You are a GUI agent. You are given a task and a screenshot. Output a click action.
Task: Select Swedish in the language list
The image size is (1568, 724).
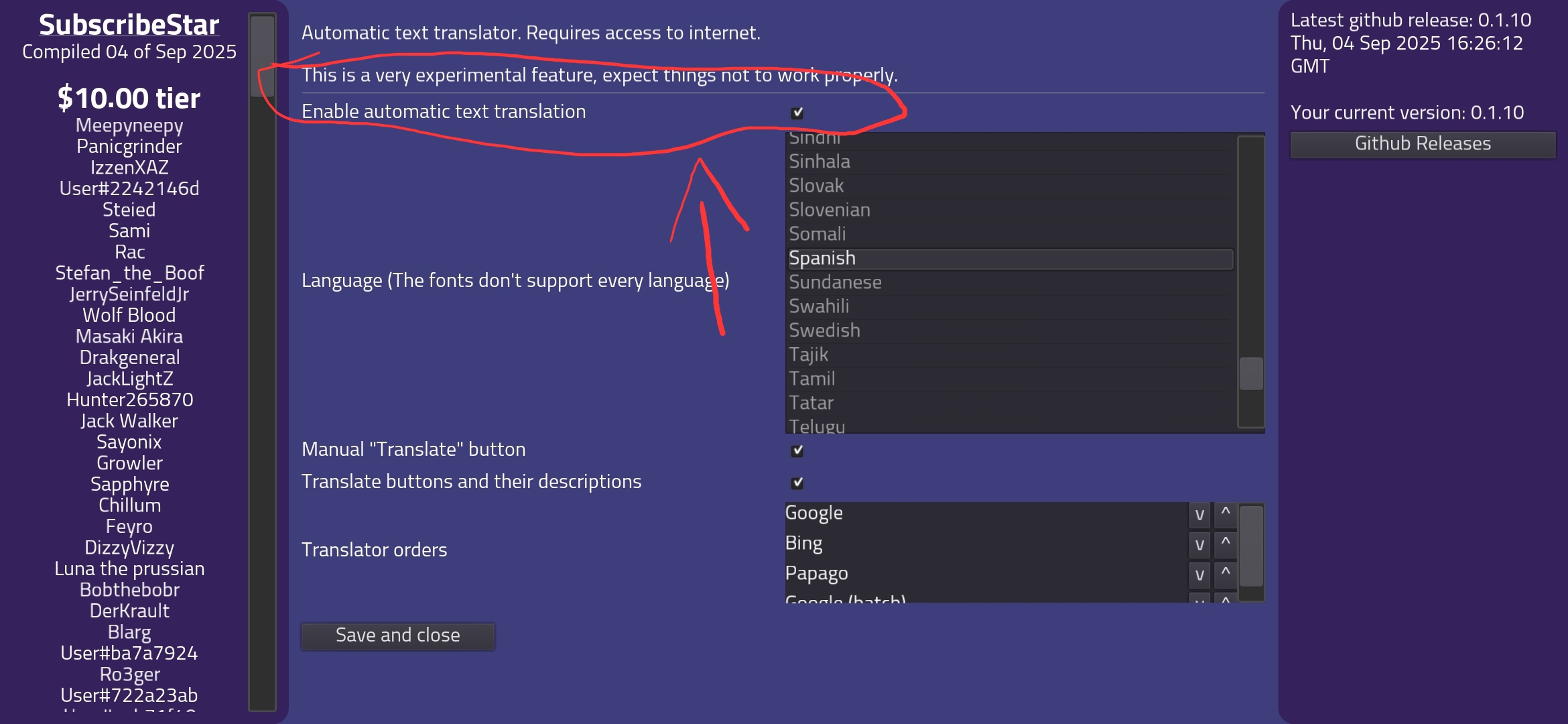pos(1010,330)
